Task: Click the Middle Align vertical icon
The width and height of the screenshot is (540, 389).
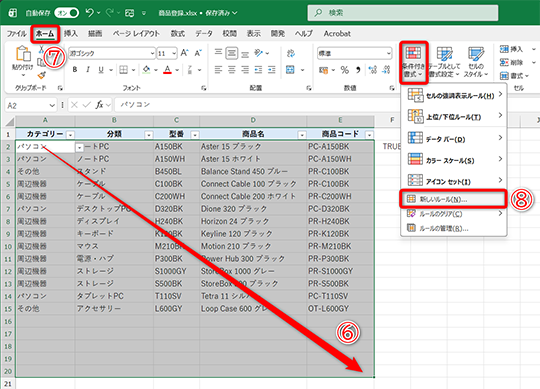Action: coord(231,53)
